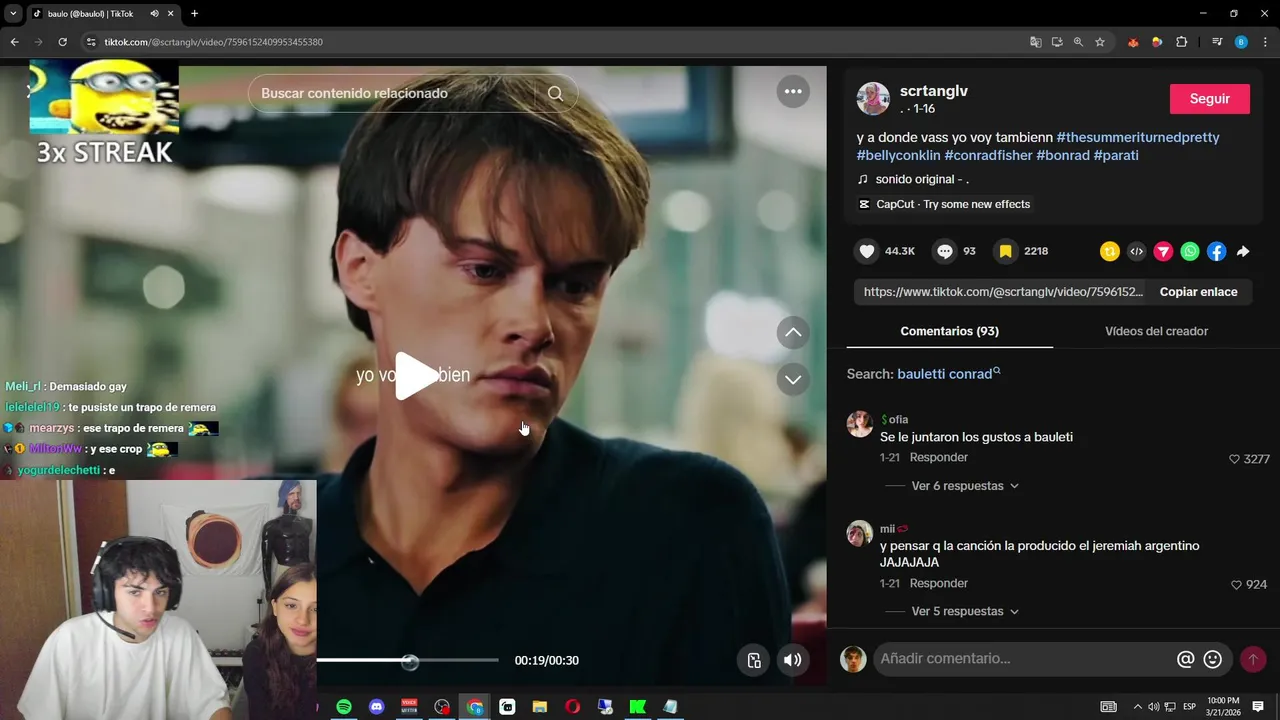The height and width of the screenshot is (720, 1280).
Task: Like ofia's comment
Action: point(1234,459)
